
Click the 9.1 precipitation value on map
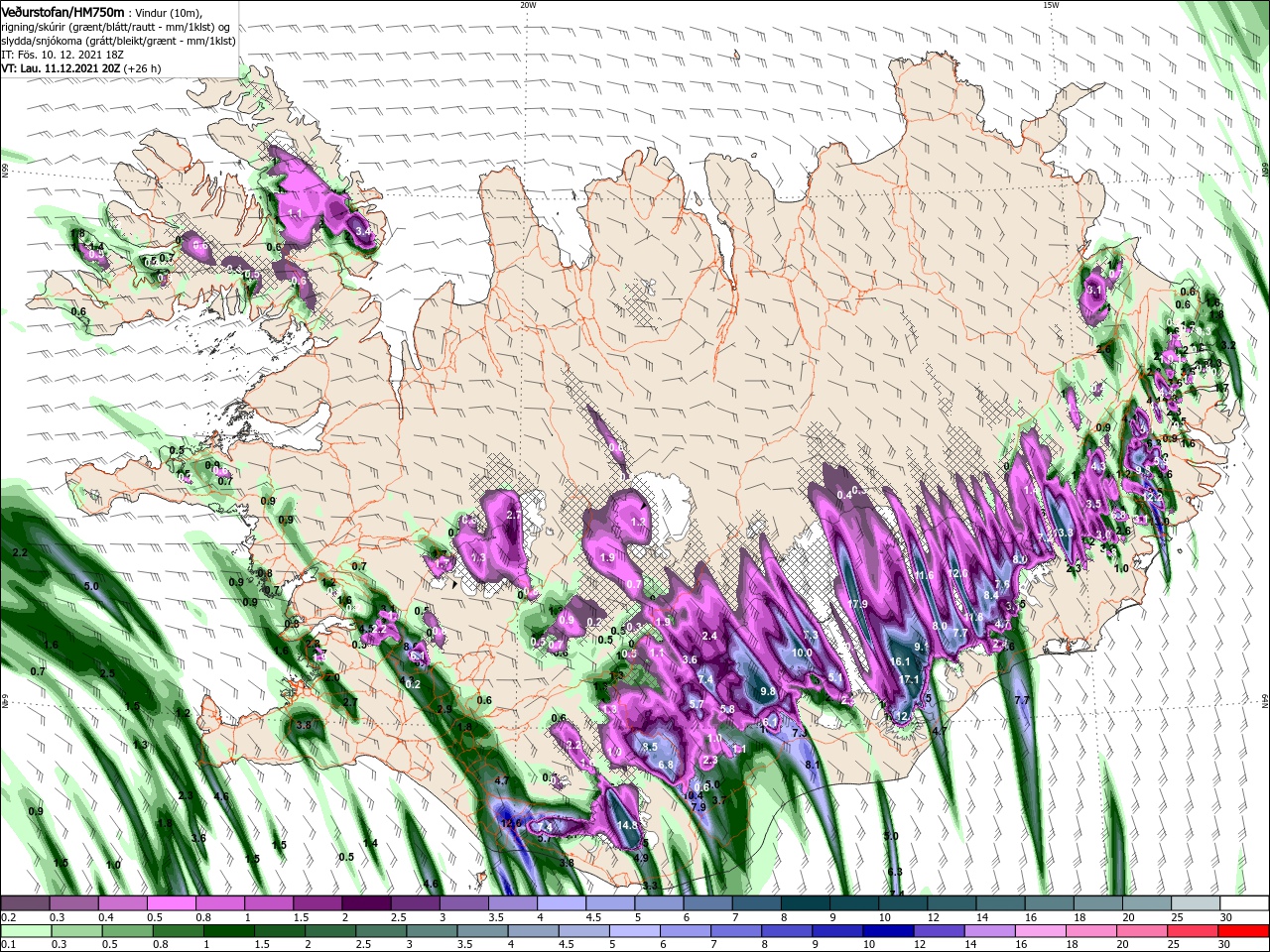tap(921, 647)
